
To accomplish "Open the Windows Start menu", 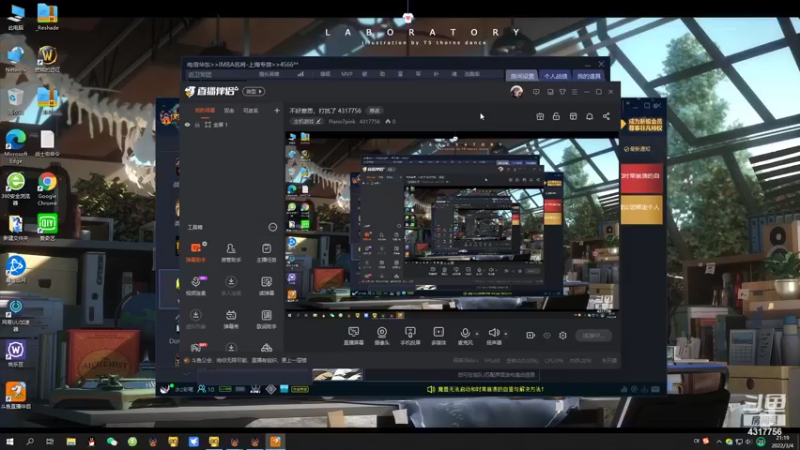I will point(9,442).
